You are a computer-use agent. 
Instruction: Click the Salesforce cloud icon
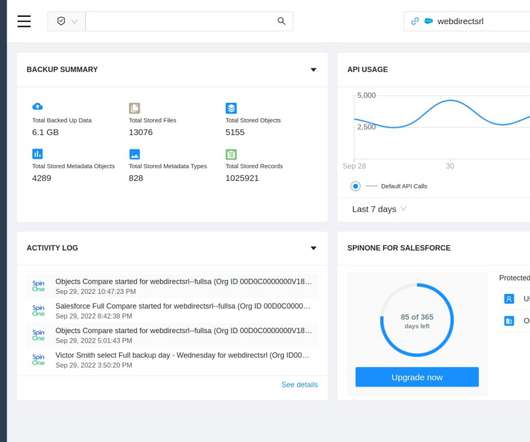click(x=428, y=21)
